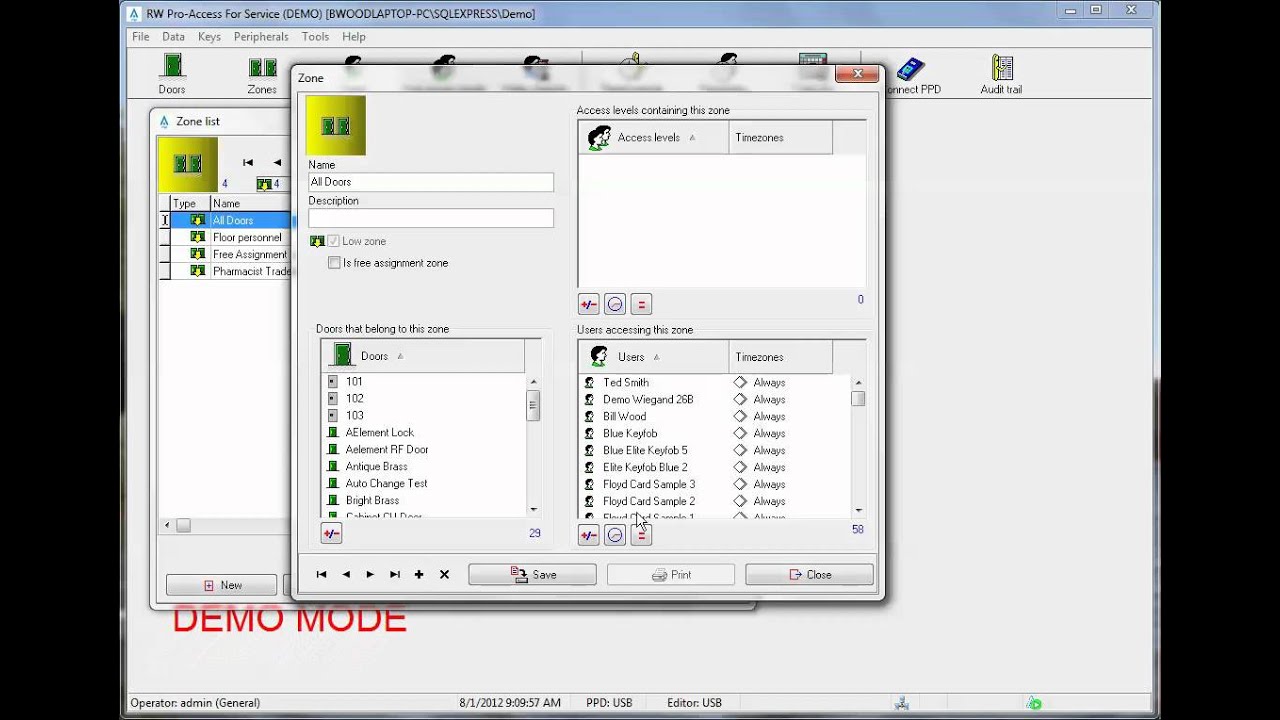The width and height of the screenshot is (1280, 720).
Task: Sort by Users column header
Action: (654, 357)
